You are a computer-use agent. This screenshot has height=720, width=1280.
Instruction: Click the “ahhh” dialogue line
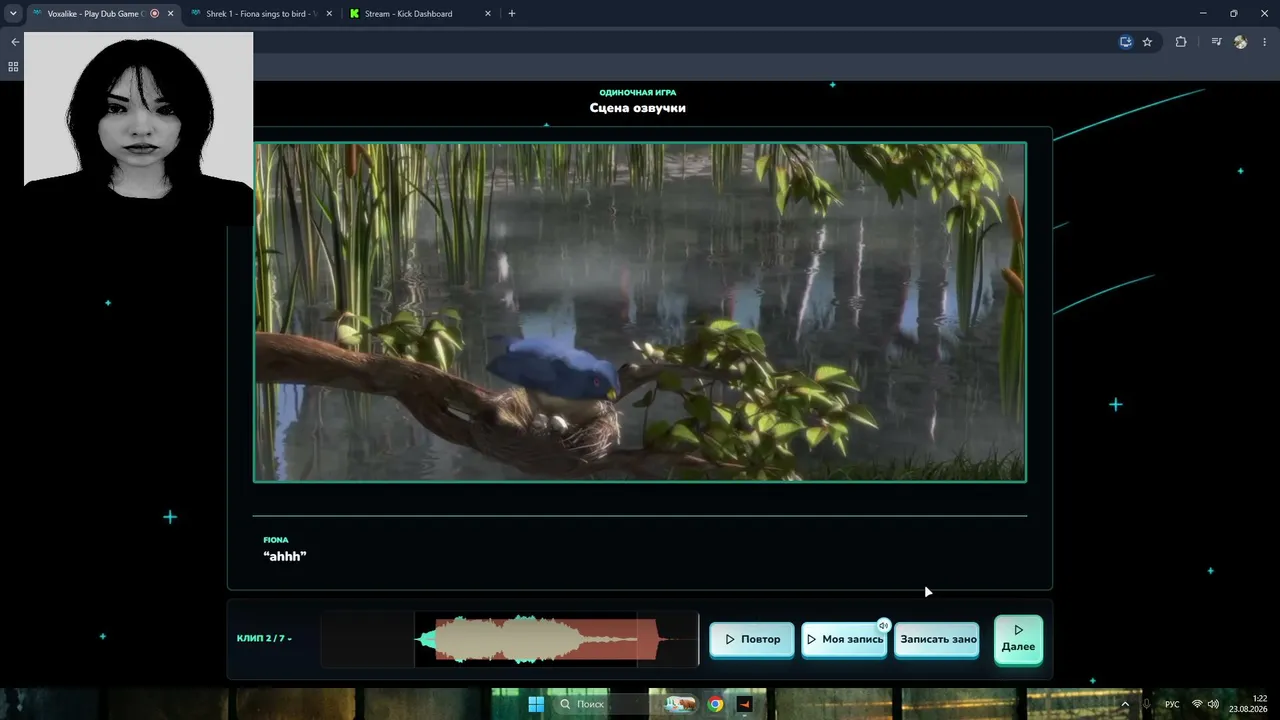click(285, 556)
